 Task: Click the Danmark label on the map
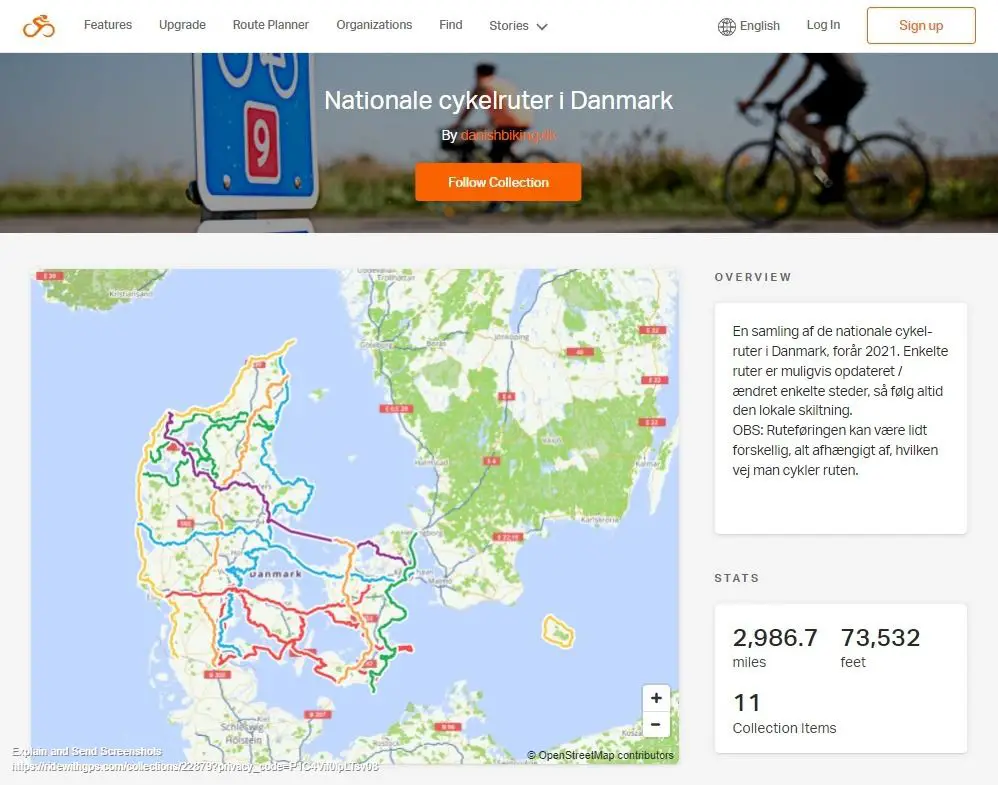(276, 574)
